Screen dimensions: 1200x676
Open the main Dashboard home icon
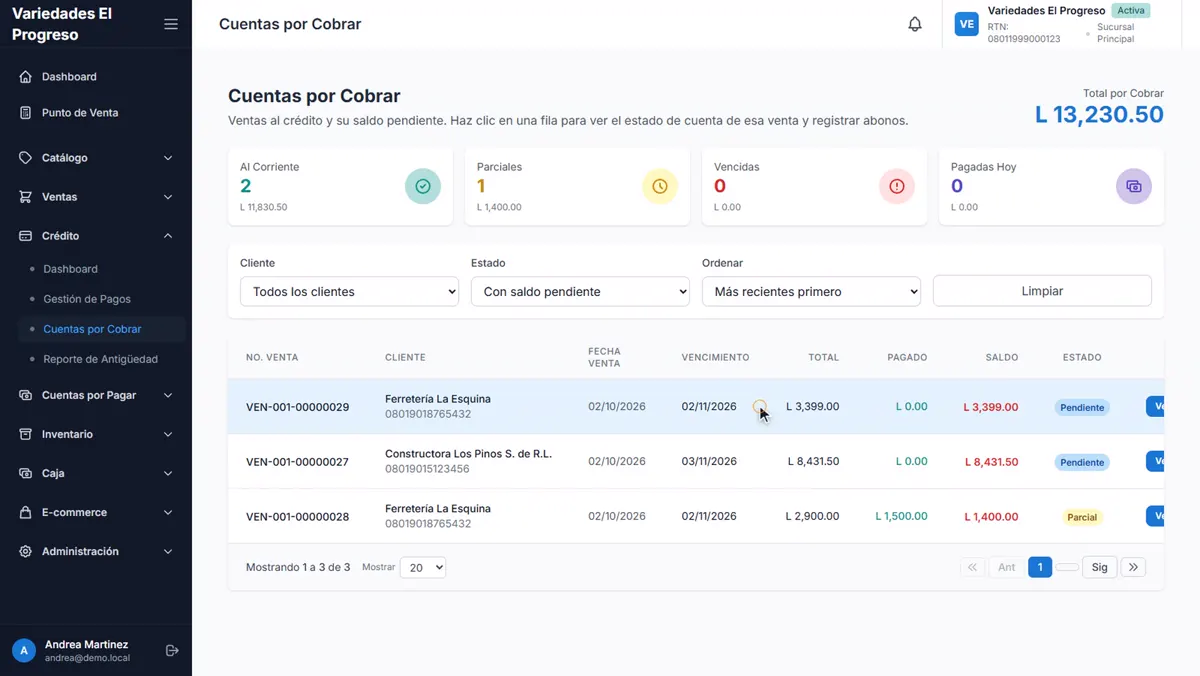[x=26, y=77]
